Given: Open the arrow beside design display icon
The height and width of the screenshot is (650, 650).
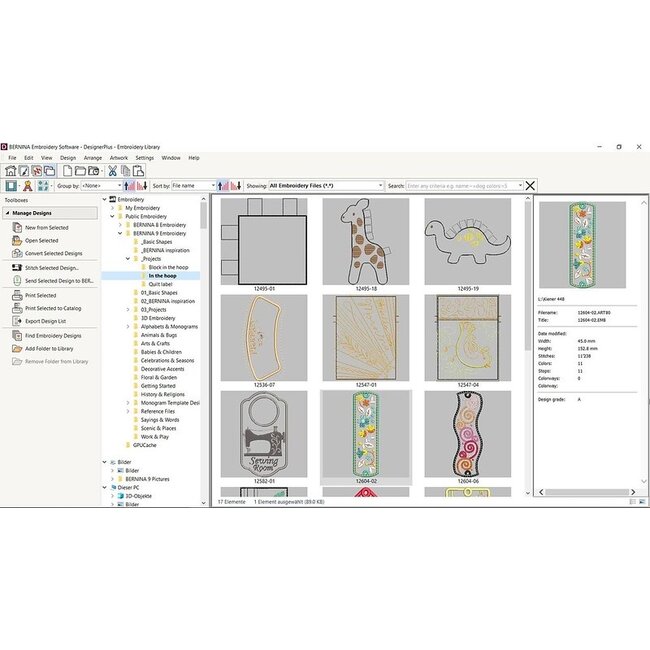Looking at the screenshot, I should coord(19,186).
